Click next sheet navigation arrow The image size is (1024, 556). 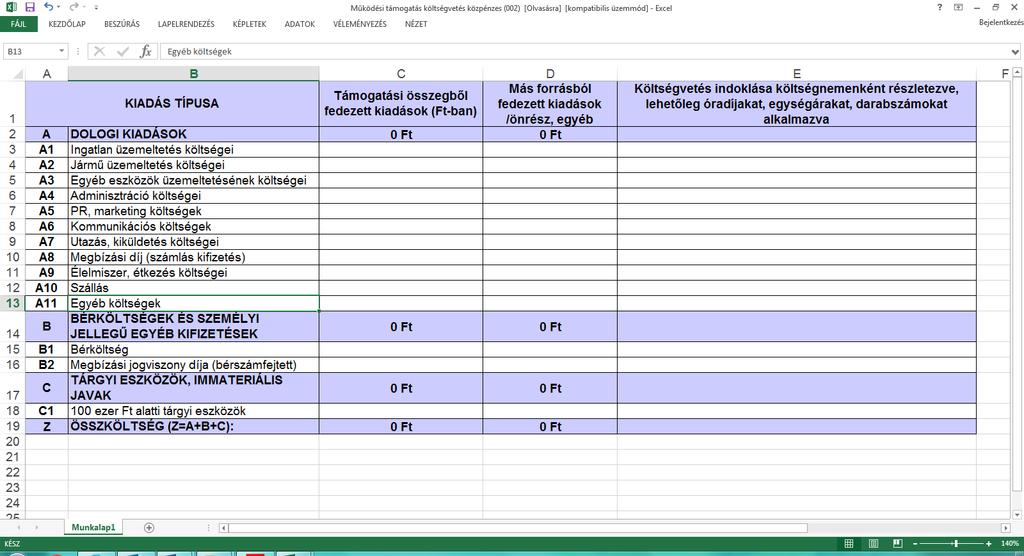click(37, 527)
